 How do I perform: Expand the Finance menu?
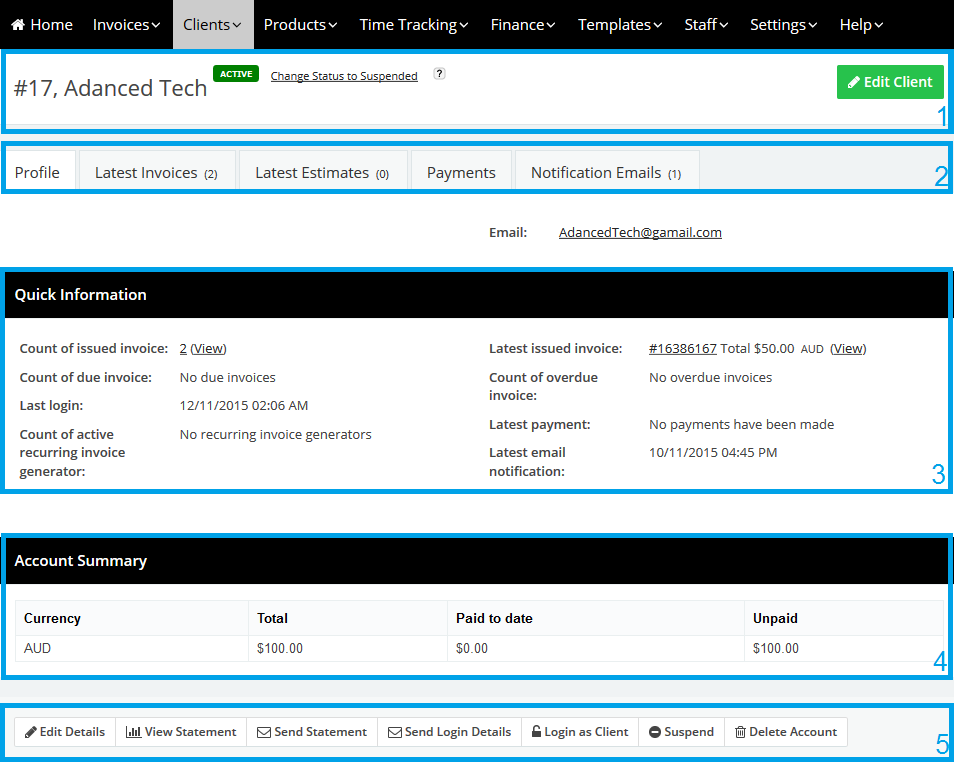[x=523, y=25]
